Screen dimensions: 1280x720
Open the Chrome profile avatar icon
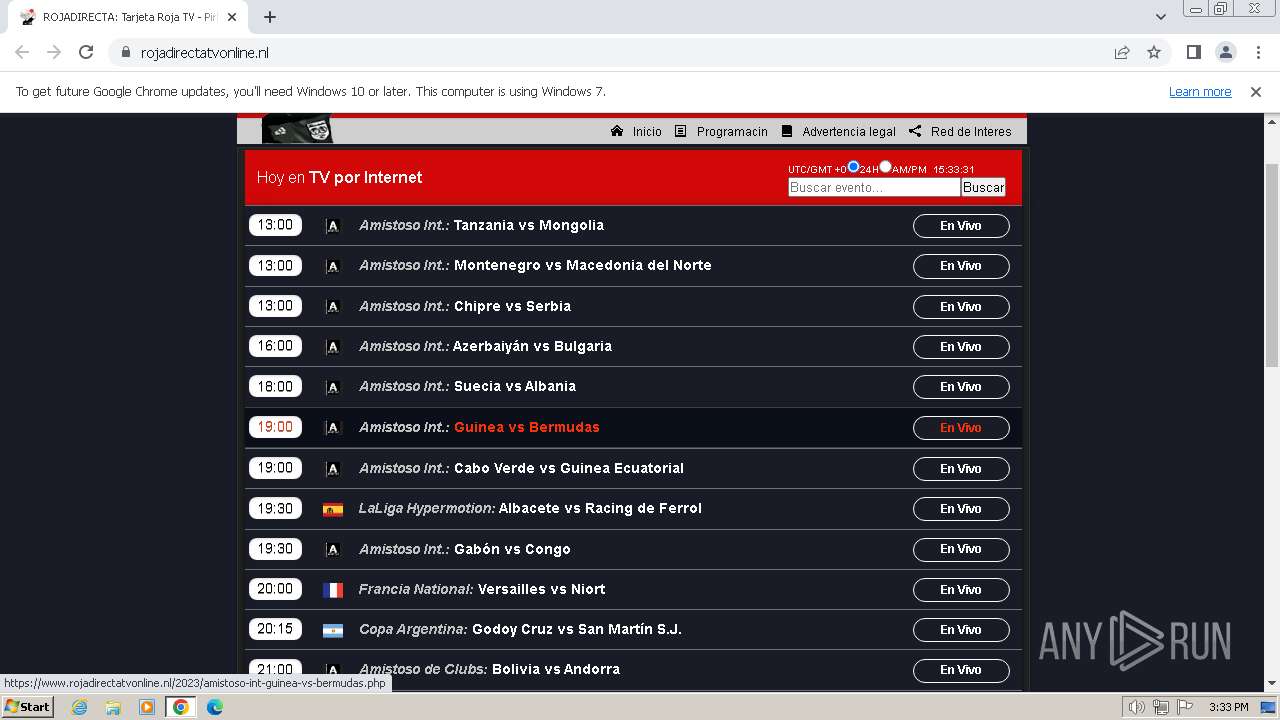click(1225, 52)
